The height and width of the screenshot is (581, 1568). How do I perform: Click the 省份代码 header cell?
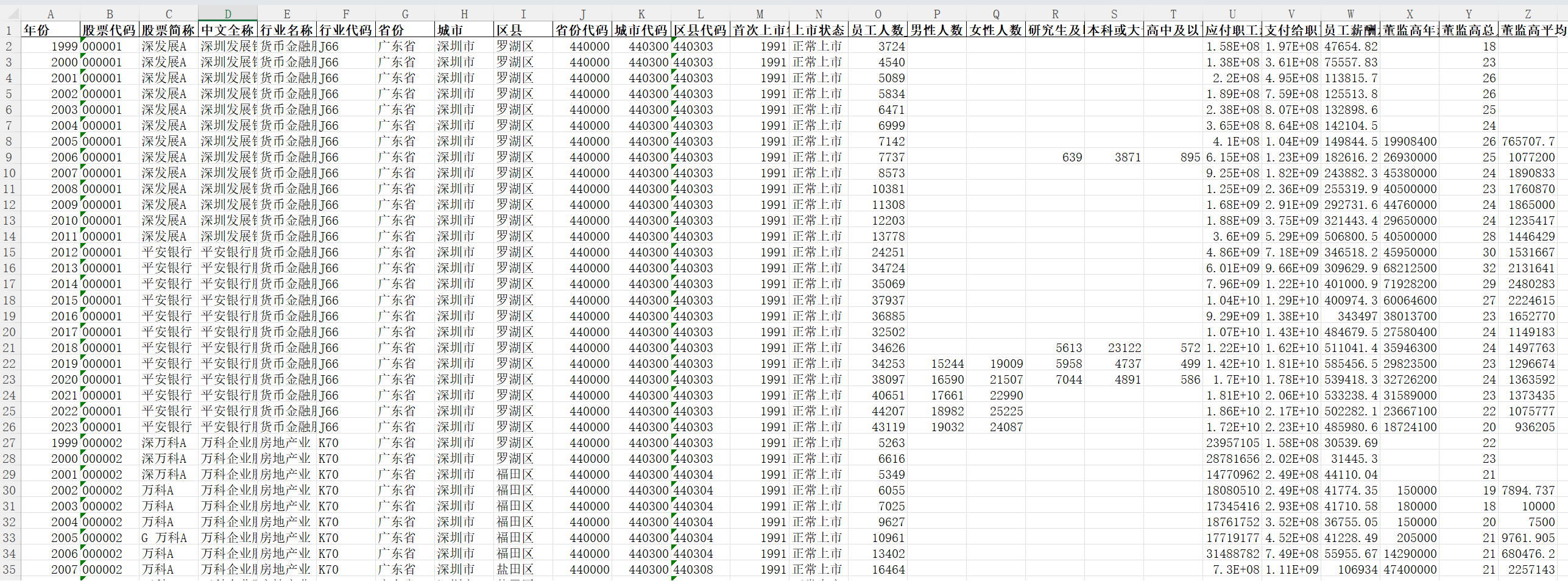[x=582, y=30]
